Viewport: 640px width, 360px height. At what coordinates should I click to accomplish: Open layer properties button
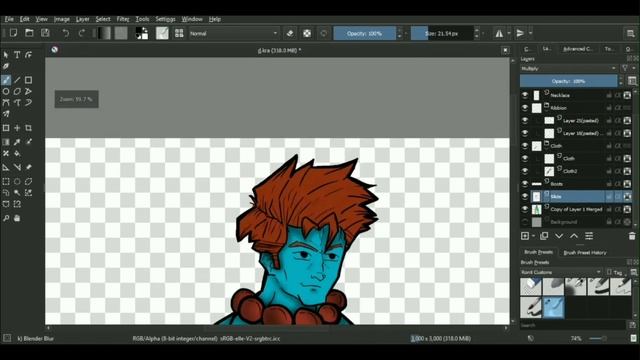(589, 236)
